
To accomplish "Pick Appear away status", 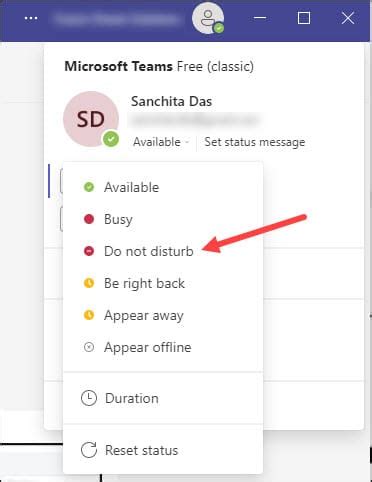I will pyautogui.click(x=163, y=315).
